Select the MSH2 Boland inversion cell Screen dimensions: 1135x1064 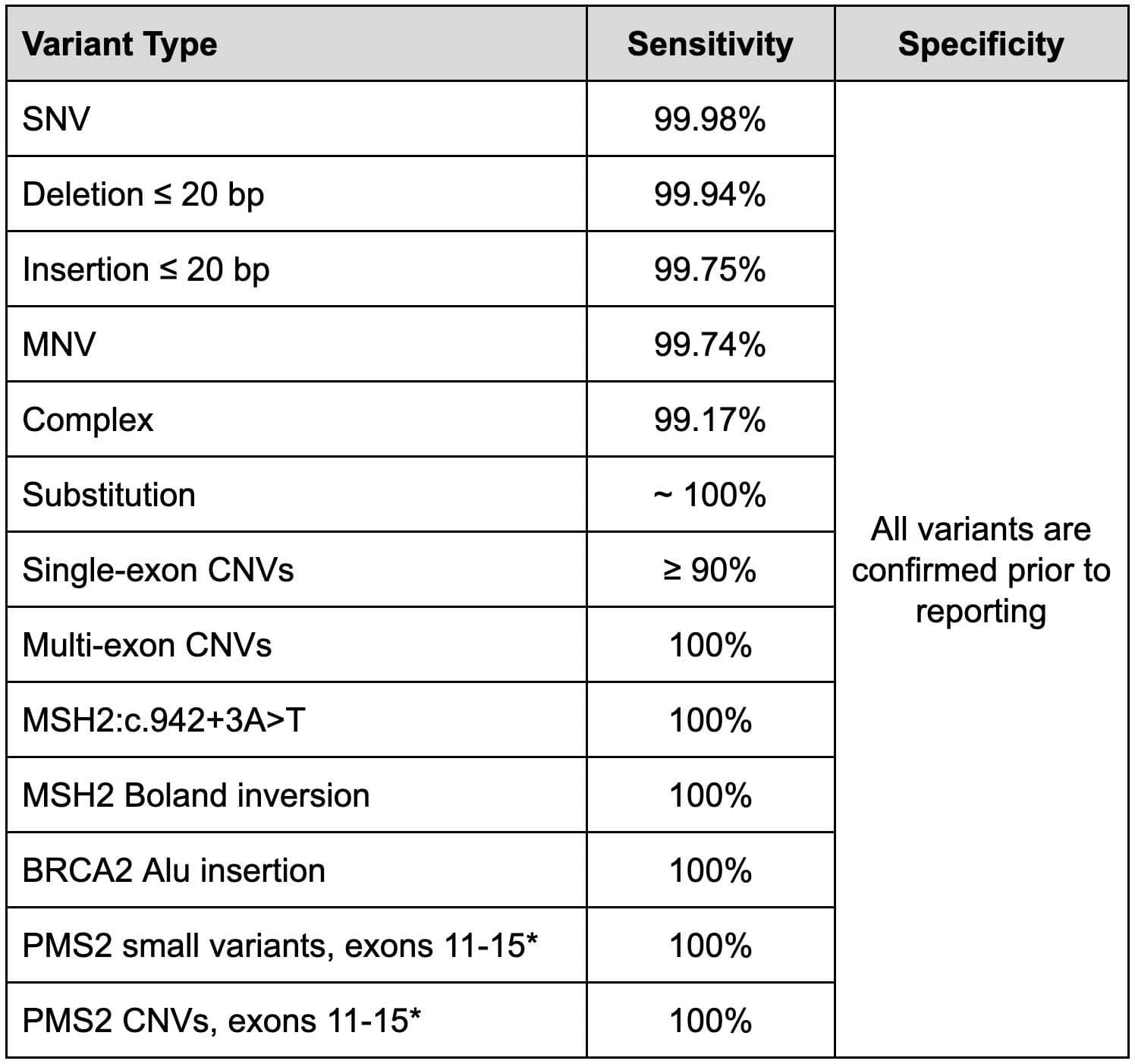click(x=196, y=795)
